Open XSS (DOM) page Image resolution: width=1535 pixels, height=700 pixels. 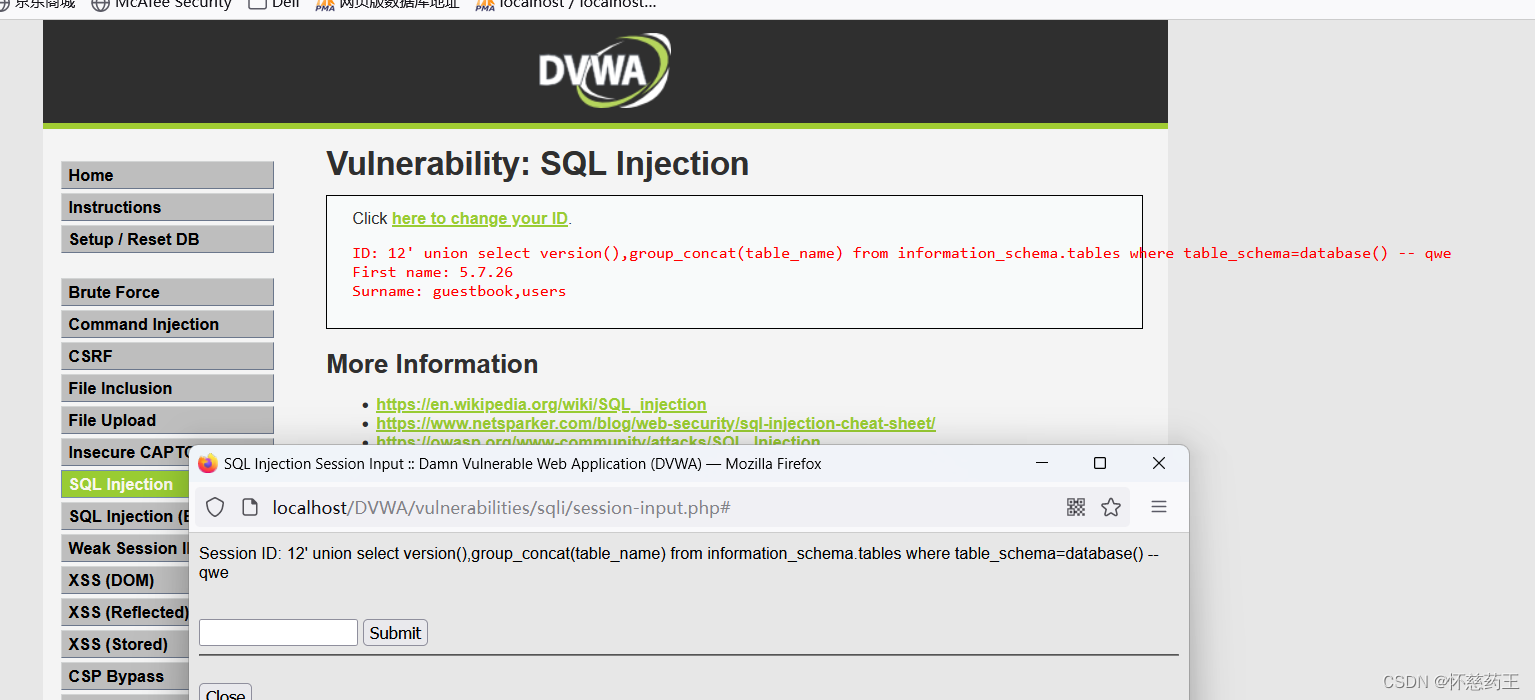[x=125, y=580]
